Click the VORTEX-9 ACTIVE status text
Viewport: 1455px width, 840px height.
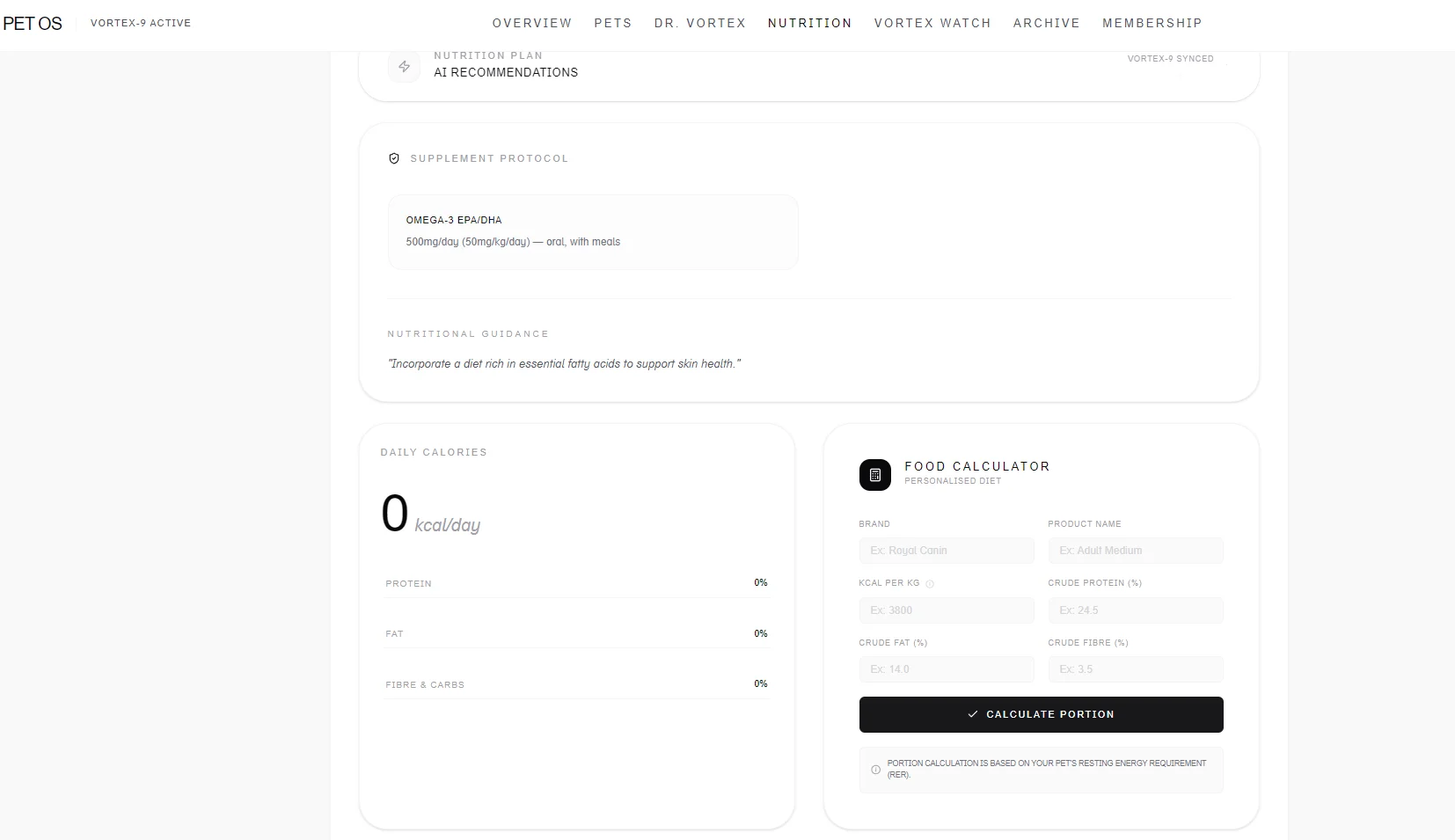pyautogui.click(x=141, y=23)
